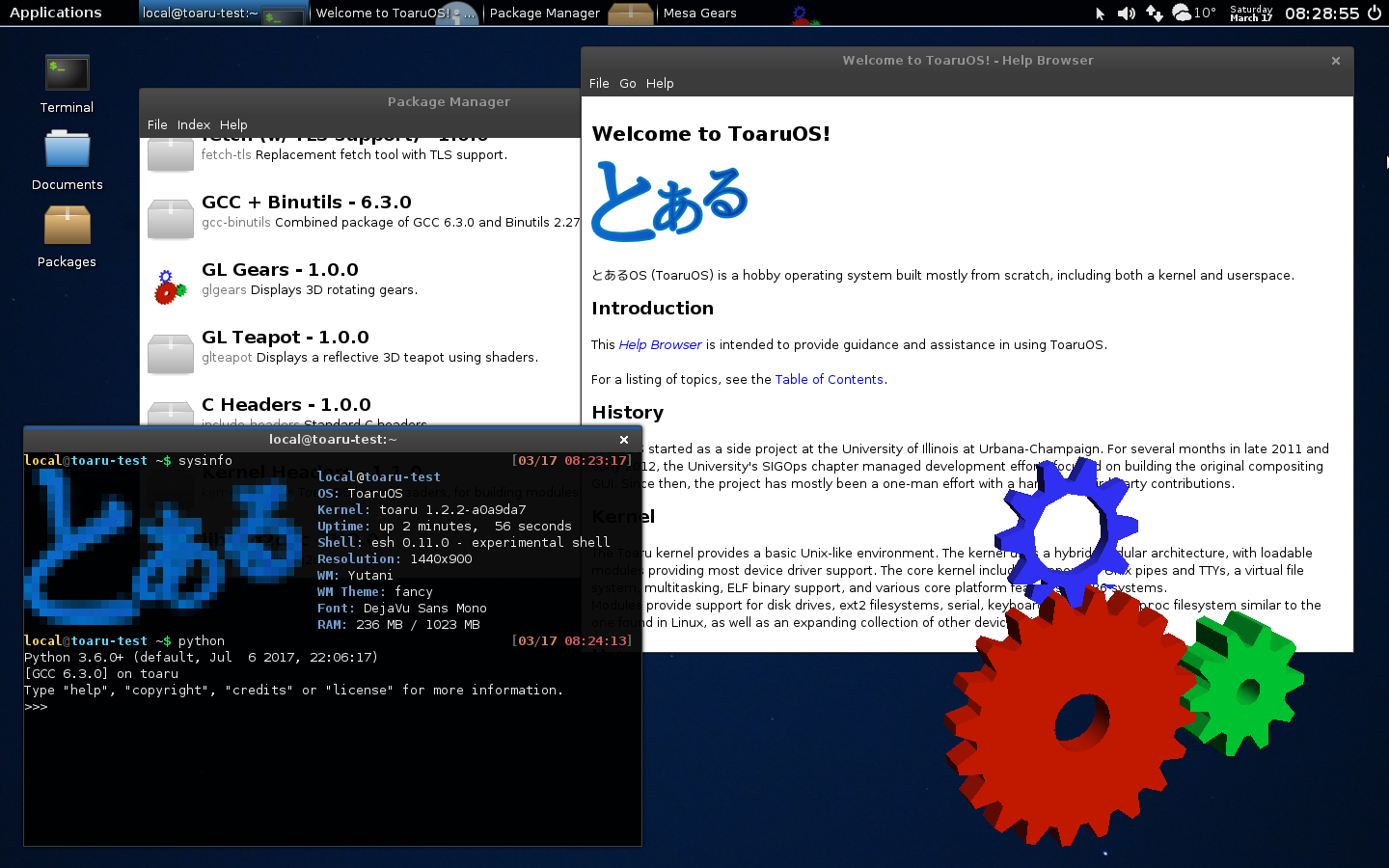
Task: Open Help menu in Package Manager
Action: point(233,124)
